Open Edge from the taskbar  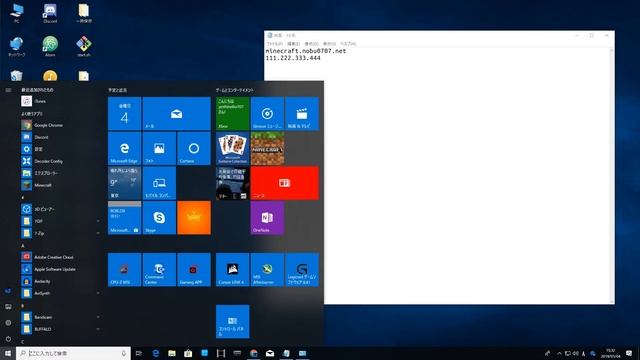[156, 353]
